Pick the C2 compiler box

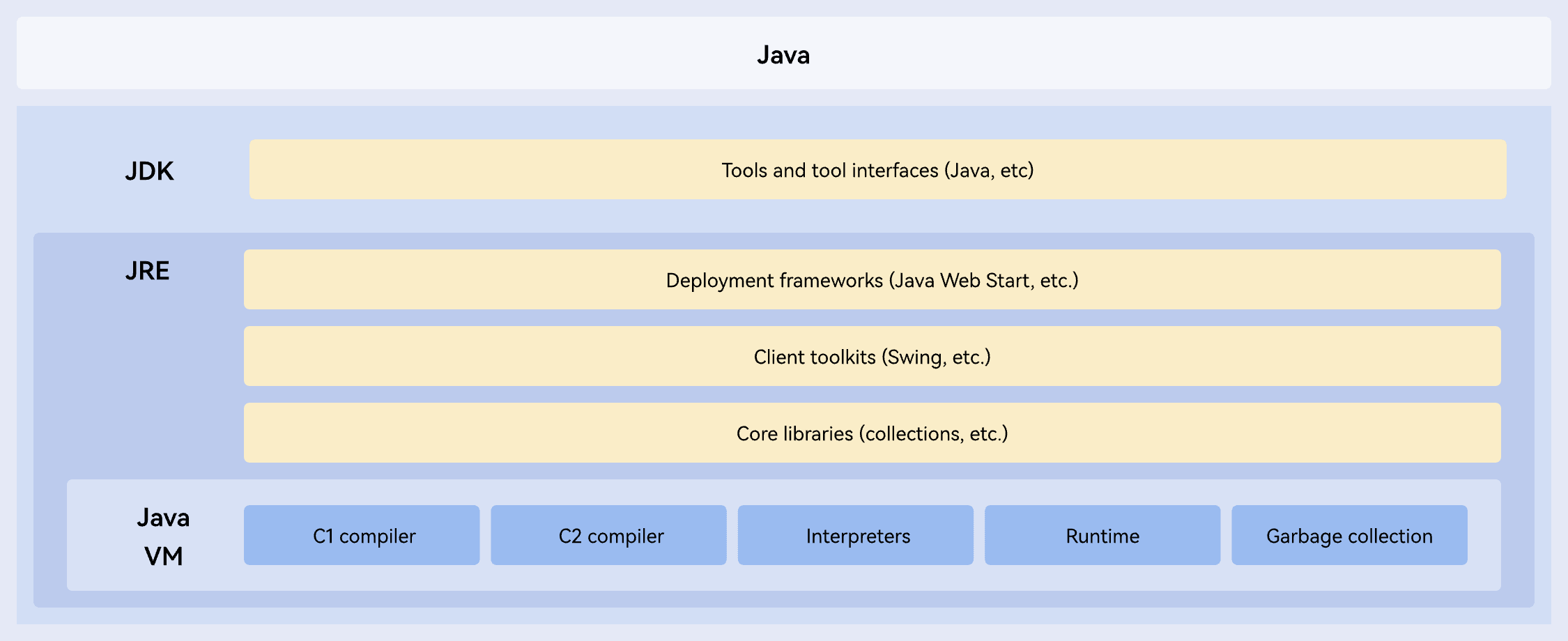tap(608, 536)
